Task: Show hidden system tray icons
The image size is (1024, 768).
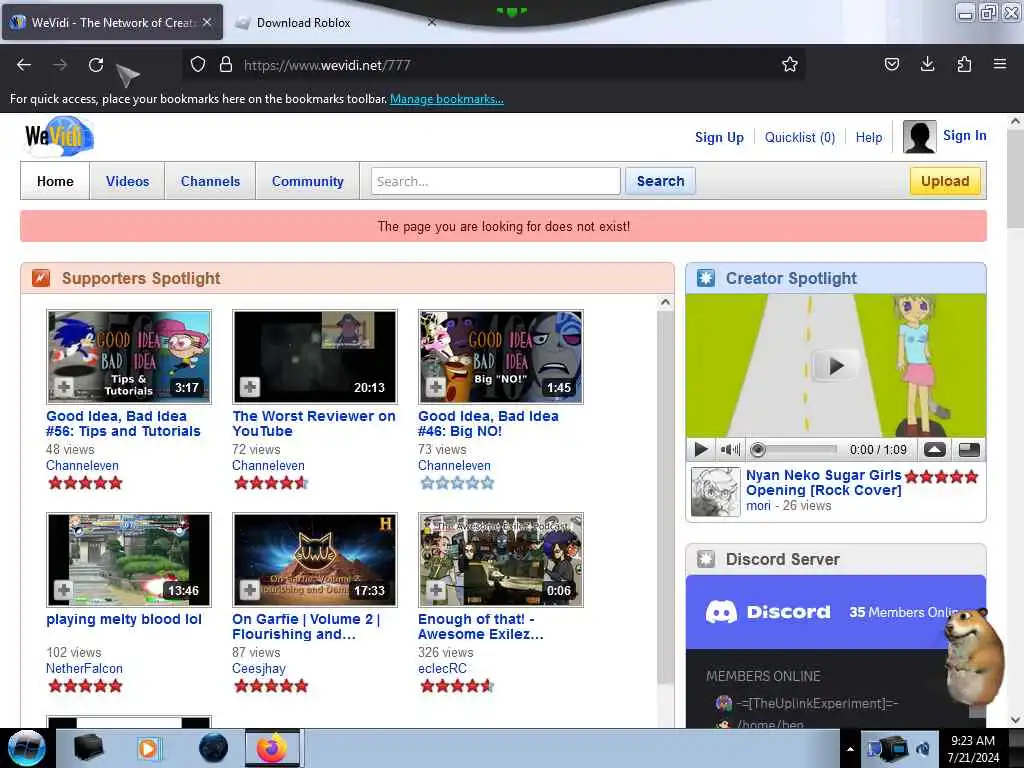Action: [850, 749]
